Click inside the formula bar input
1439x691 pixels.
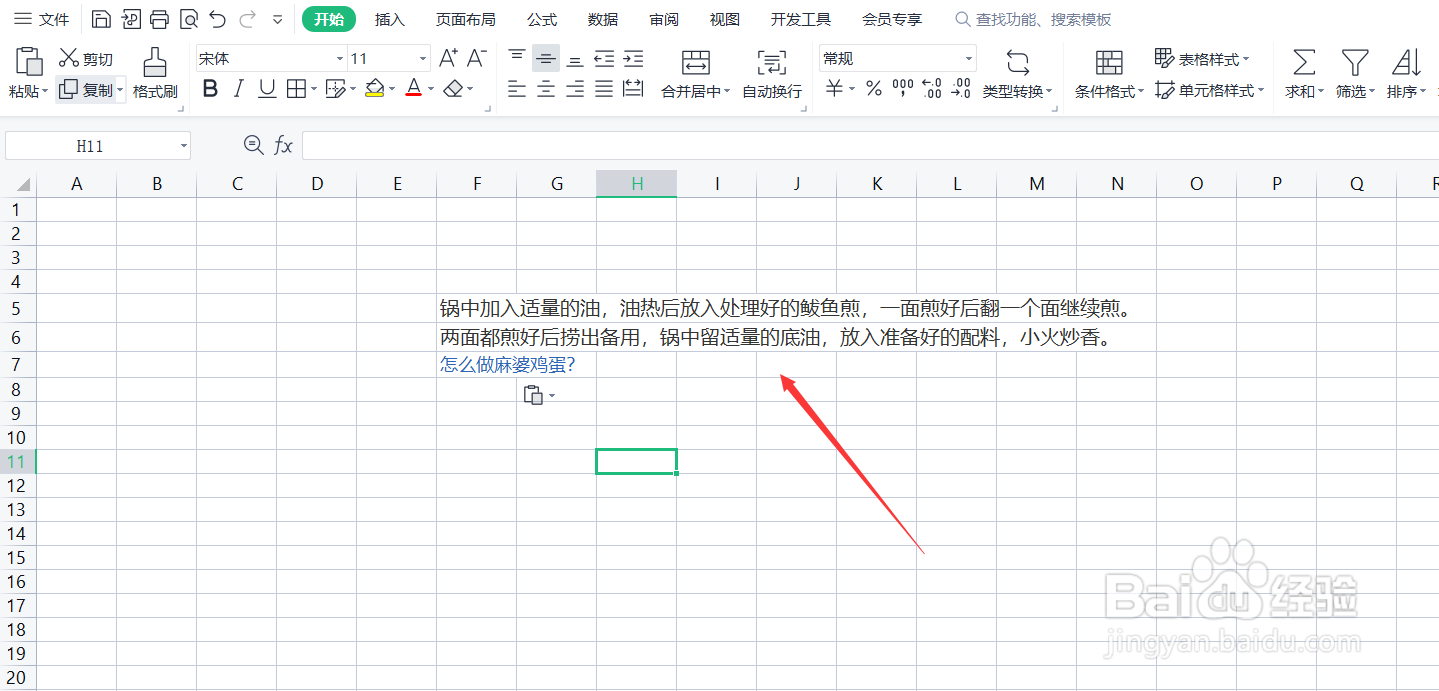(x=870, y=146)
